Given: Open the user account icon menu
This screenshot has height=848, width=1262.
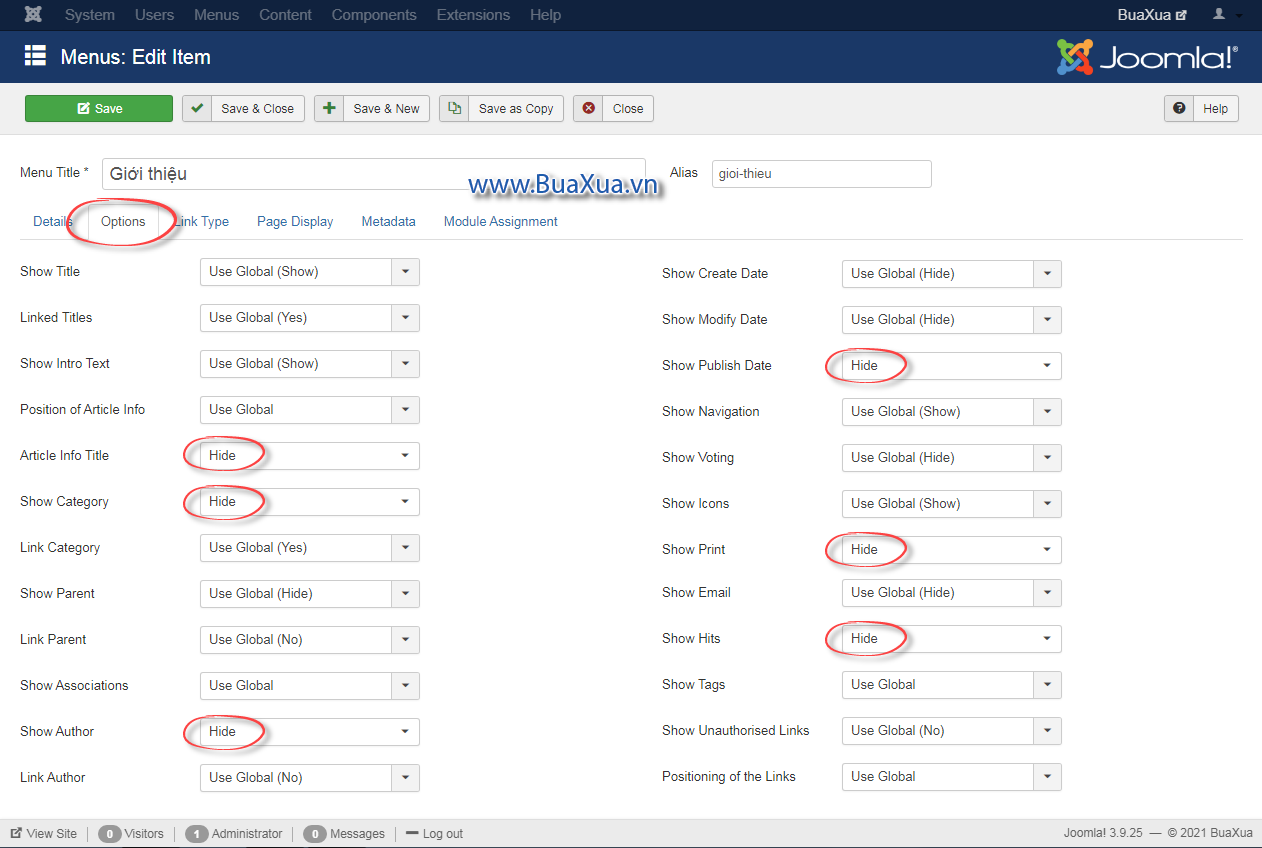Looking at the screenshot, I should (x=1227, y=15).
